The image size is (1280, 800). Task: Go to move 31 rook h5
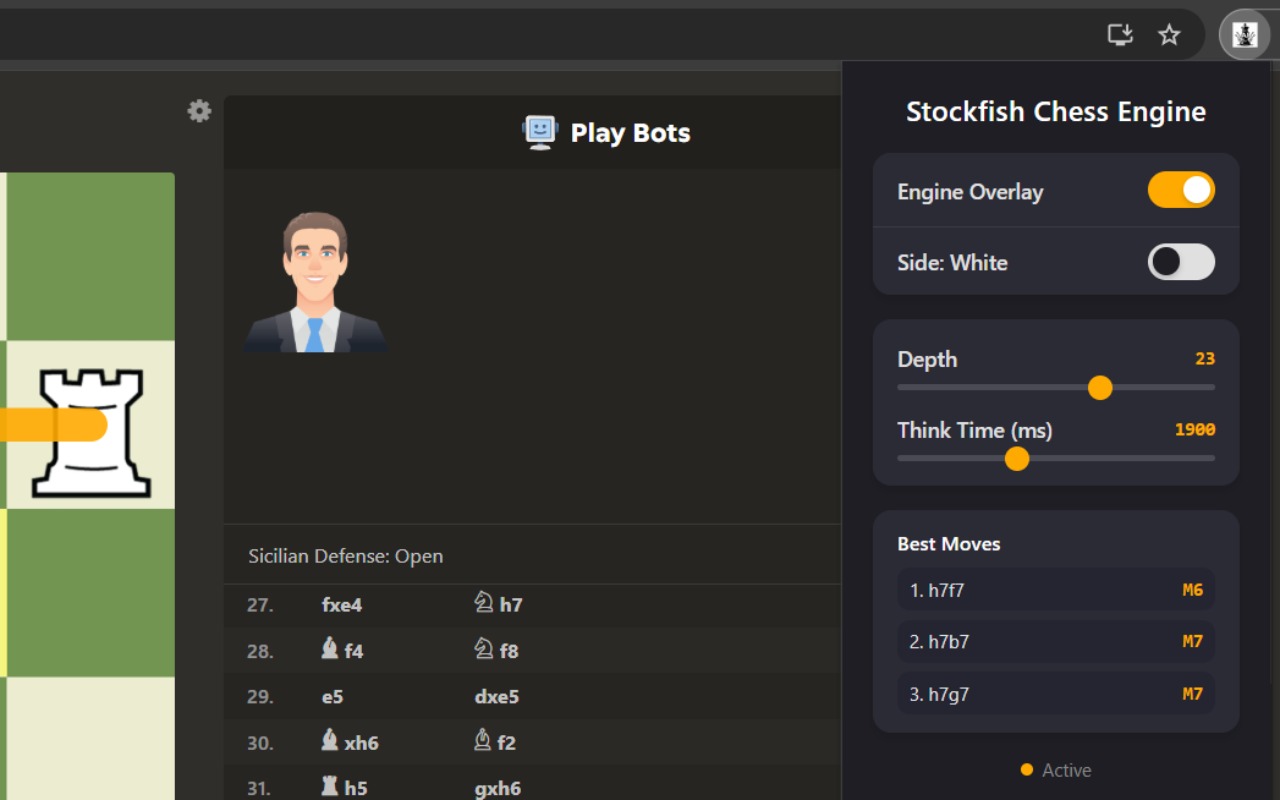(343, 788)
